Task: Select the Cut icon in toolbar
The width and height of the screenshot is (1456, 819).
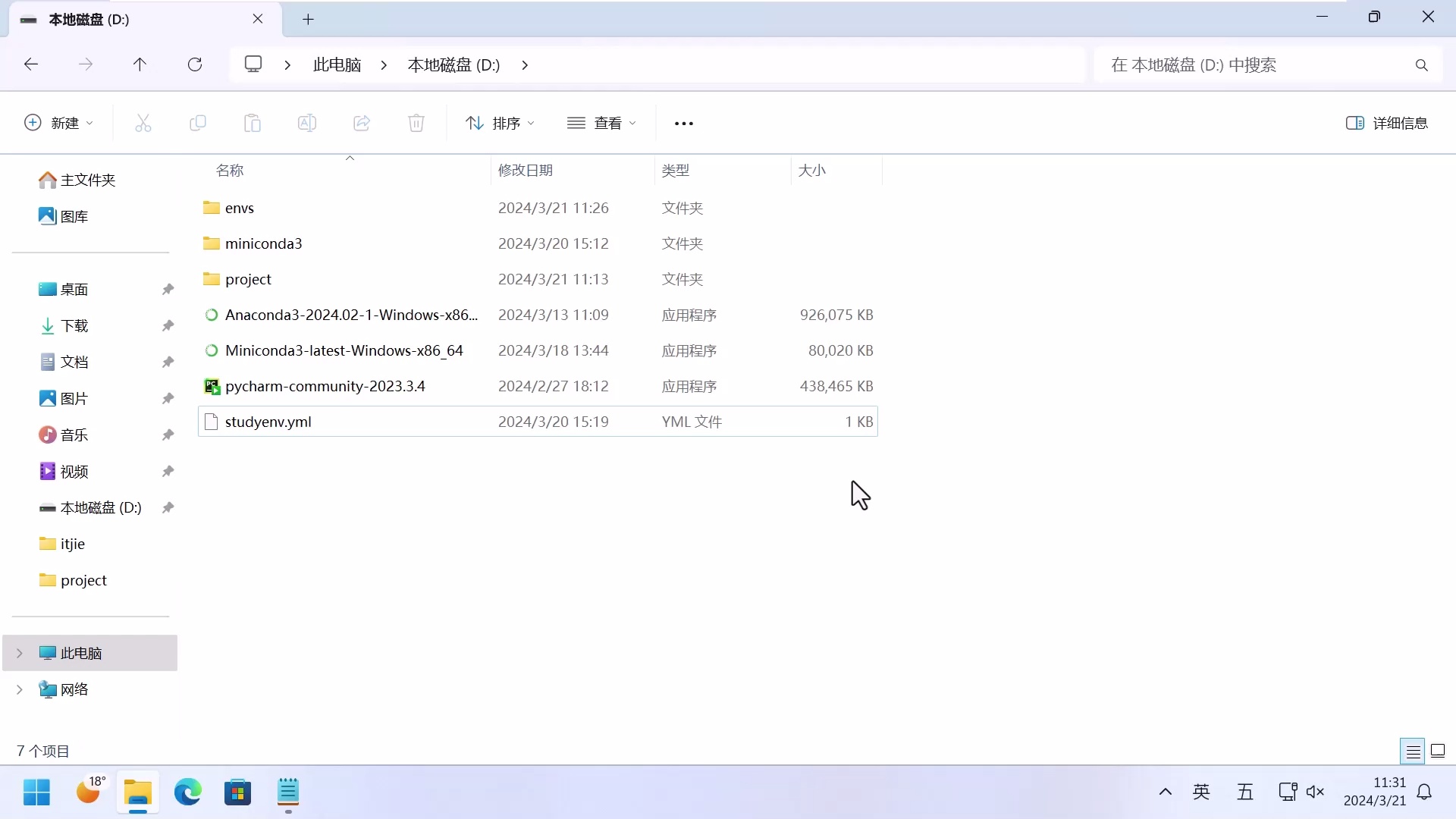Action: tap(143, 123)
